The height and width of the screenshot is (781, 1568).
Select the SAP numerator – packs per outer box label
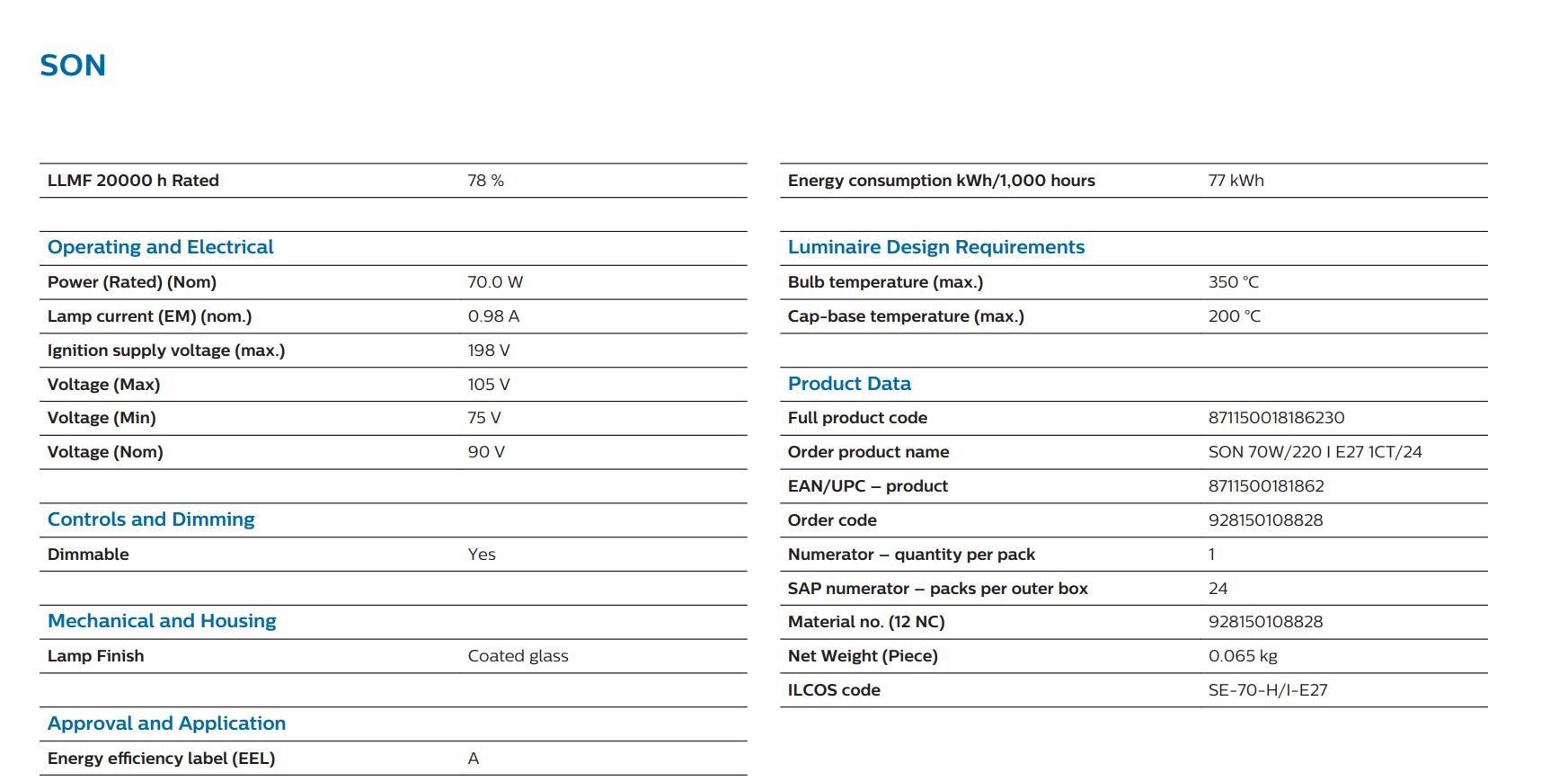pos(938,589)
